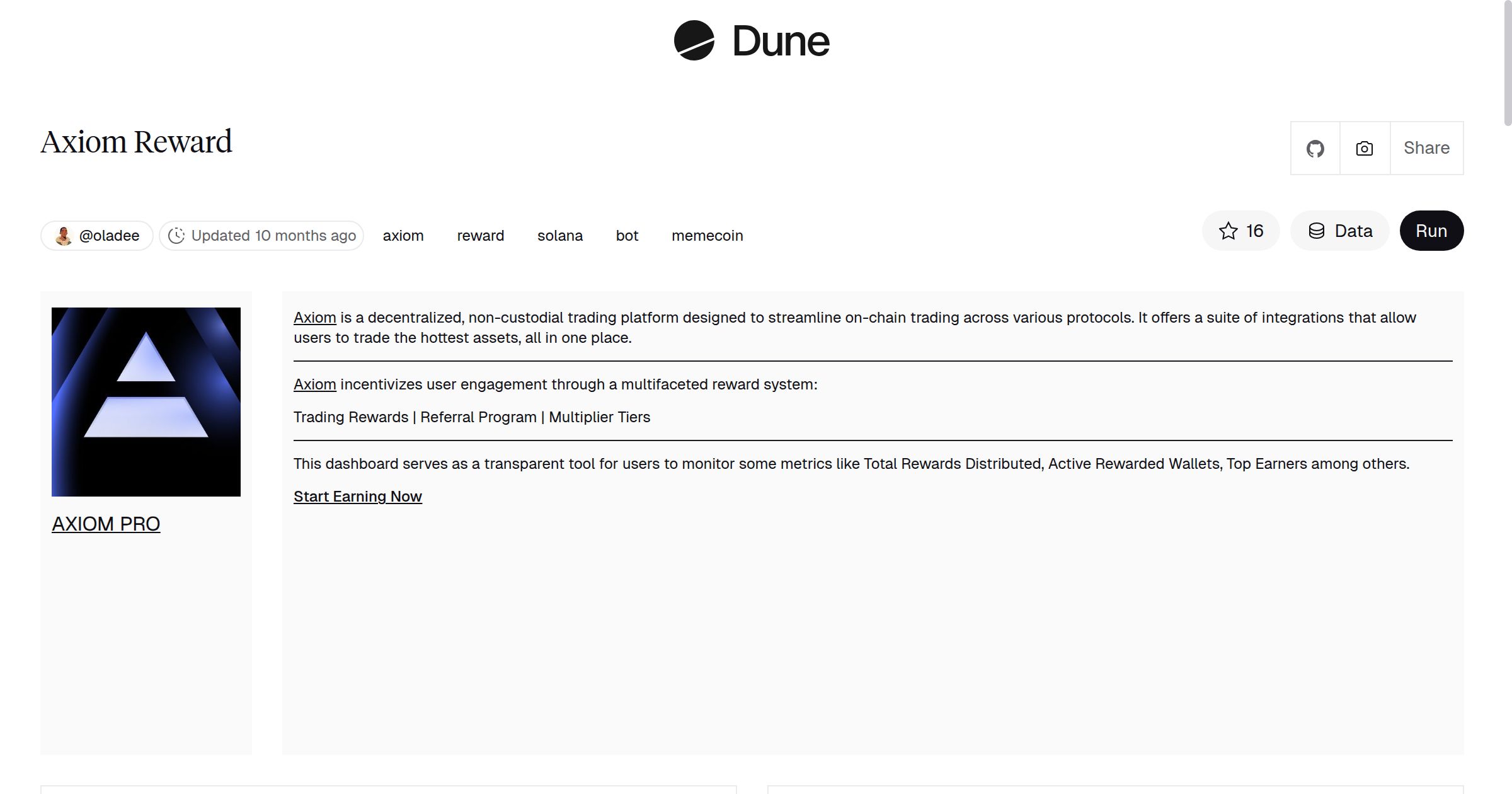This screenshot has width=1512, height=794.
Task: Click the GitHub icon near Share
Action: [1315, 148]
